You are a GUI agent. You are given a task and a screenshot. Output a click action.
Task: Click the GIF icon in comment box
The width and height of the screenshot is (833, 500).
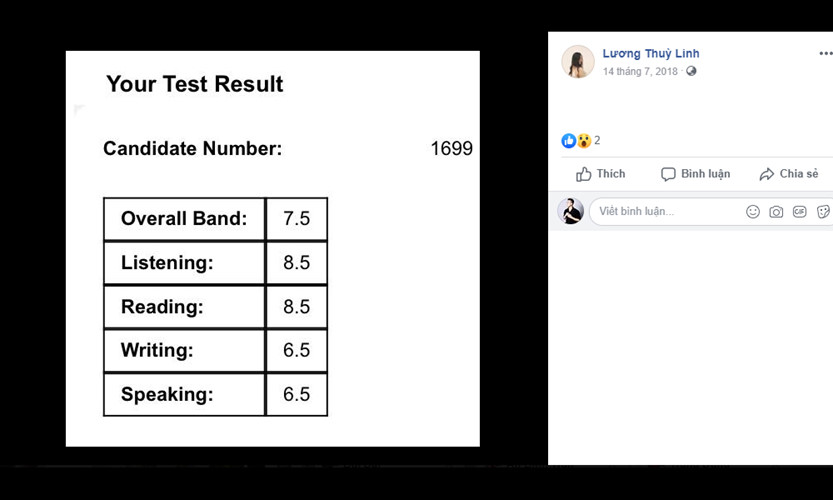point(799,212)
